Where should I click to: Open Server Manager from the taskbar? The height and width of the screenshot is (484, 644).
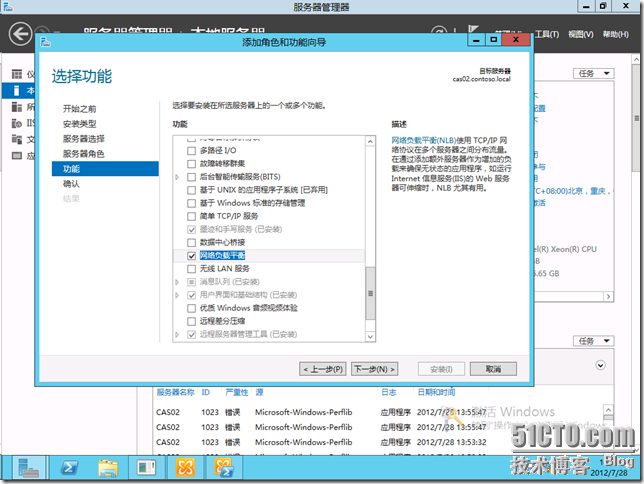point(29,468)
